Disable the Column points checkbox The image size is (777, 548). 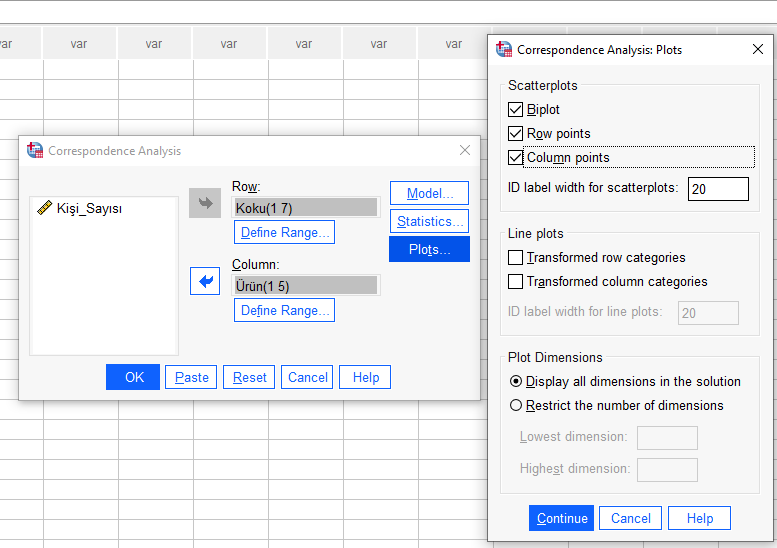tap(516, 158)
